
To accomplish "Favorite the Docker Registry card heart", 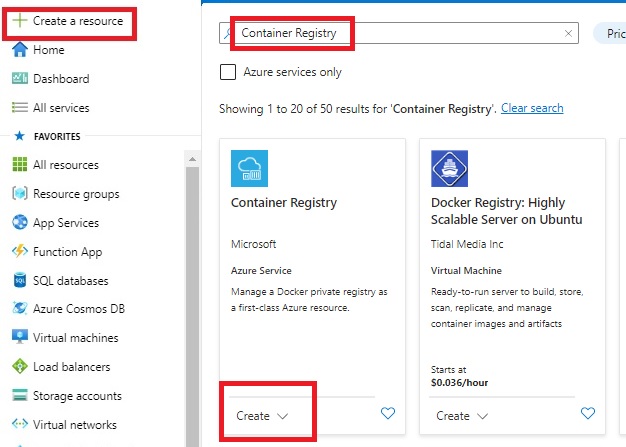I will pyautogui.click(x=588, y=414).
